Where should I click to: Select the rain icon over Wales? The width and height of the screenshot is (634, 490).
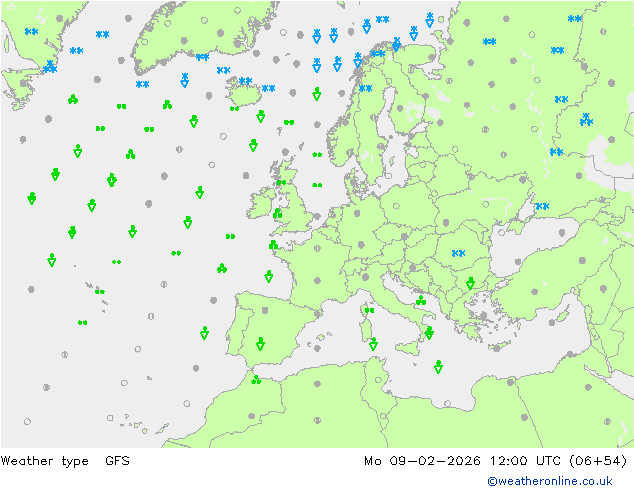278,214
